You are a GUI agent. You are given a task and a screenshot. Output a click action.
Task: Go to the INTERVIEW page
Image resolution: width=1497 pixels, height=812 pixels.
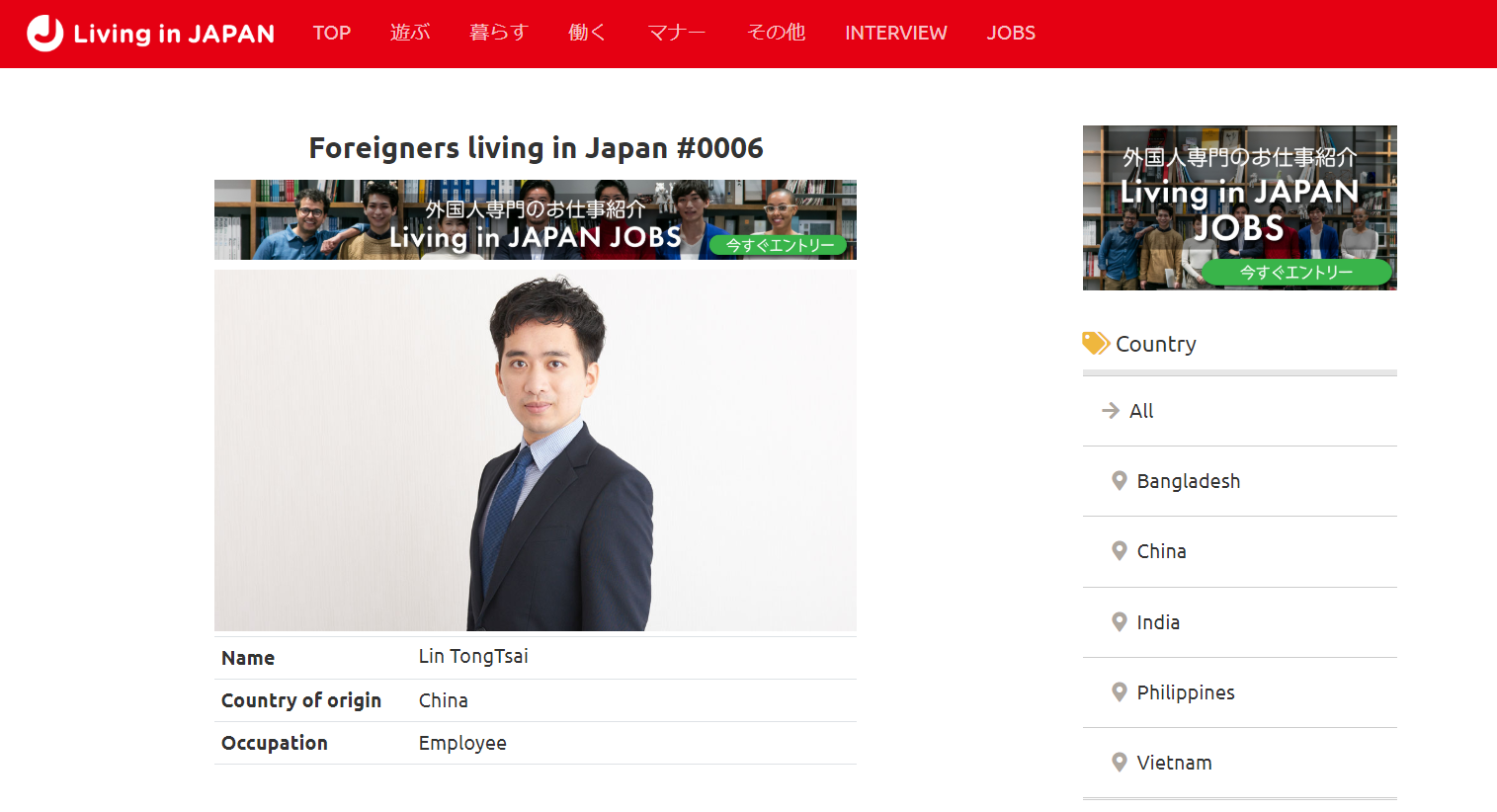[896, 33]
